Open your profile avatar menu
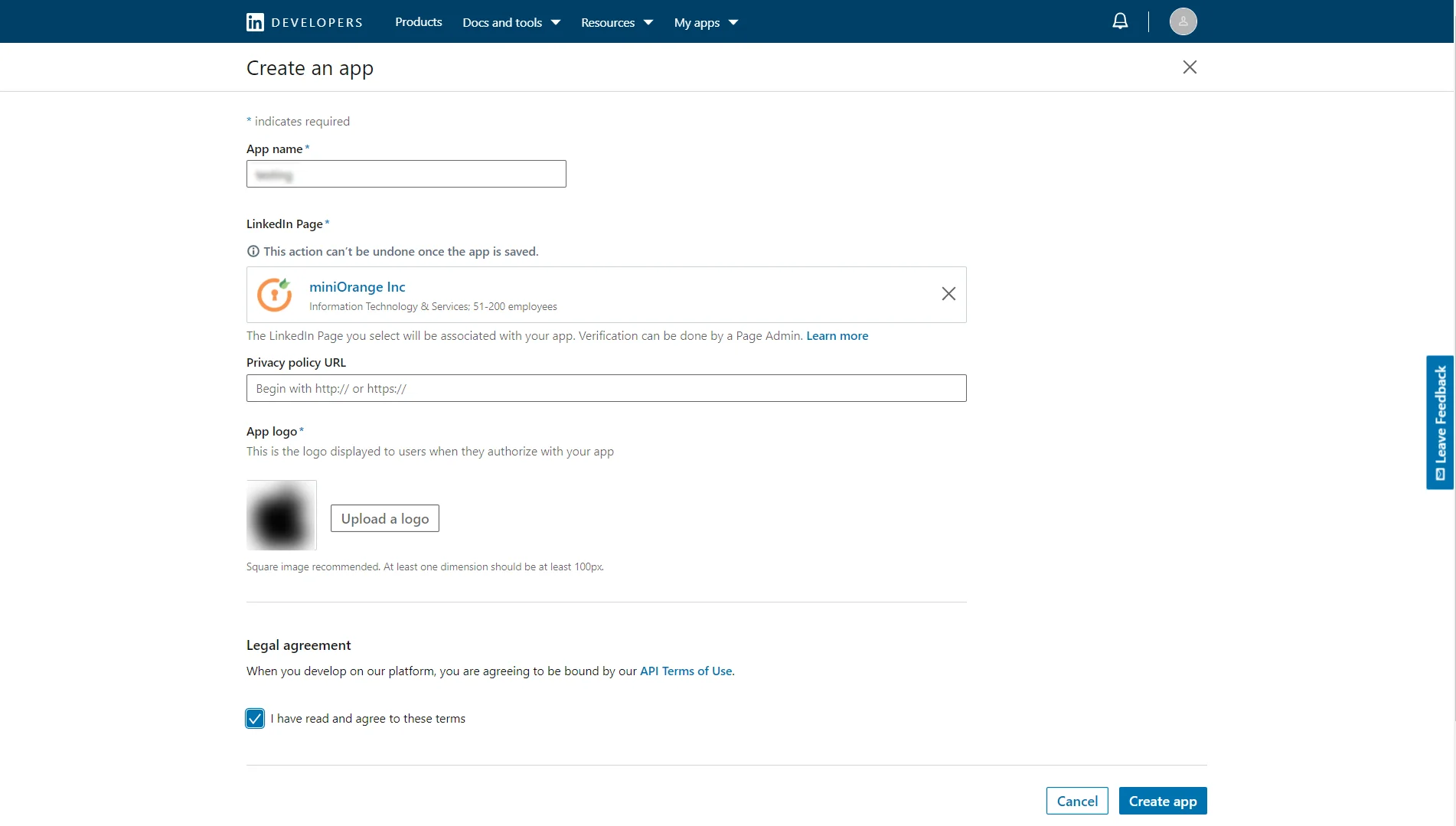The height and width of the screenshot is (826, 1456). (x=1183, y=21)
